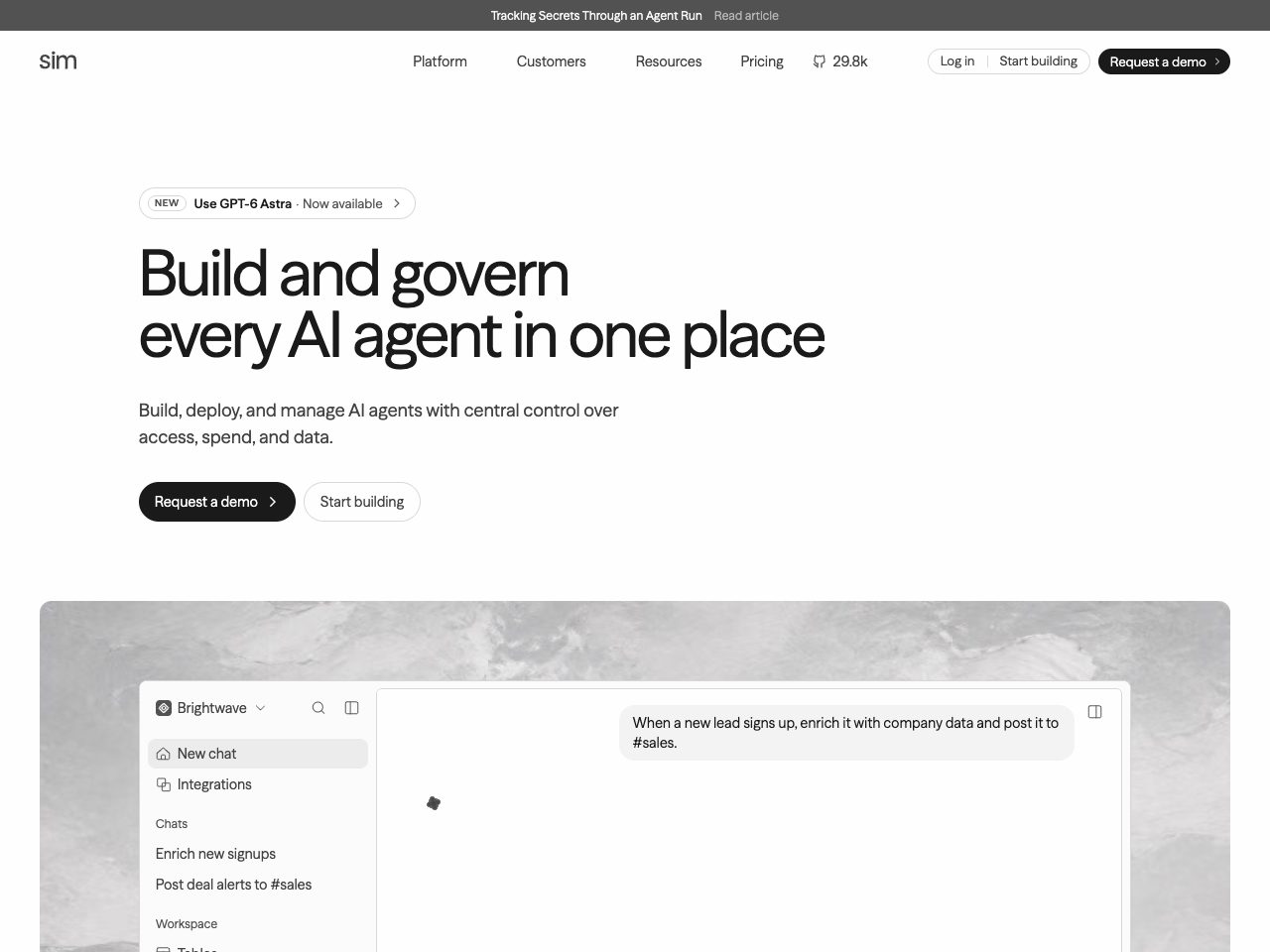Click the new lead signs up message bubble
Screen dimensions: 1270x952
coord(846,733)
